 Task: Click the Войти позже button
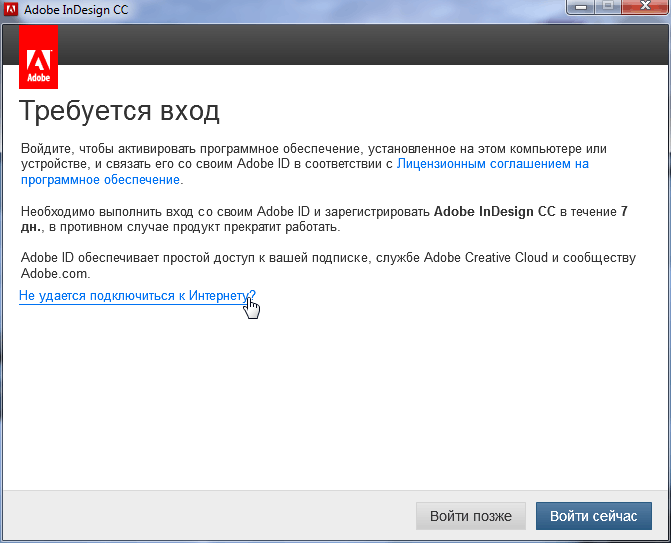tap(471, 516)
